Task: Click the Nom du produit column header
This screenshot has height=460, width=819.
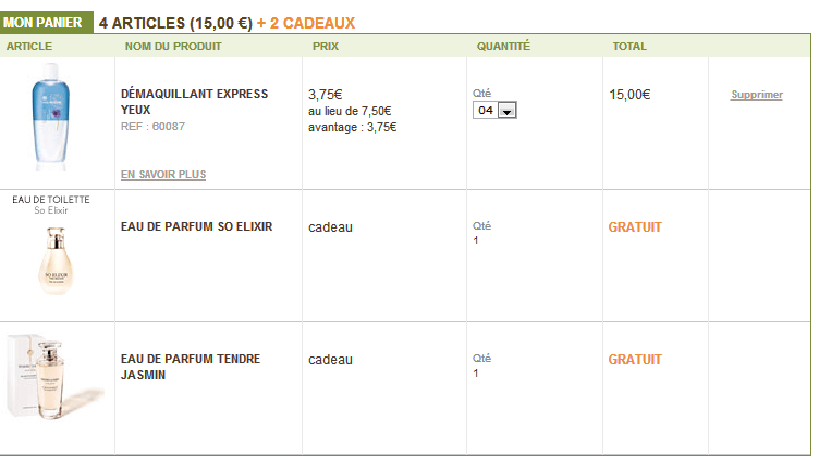Action: coord(173,46)
